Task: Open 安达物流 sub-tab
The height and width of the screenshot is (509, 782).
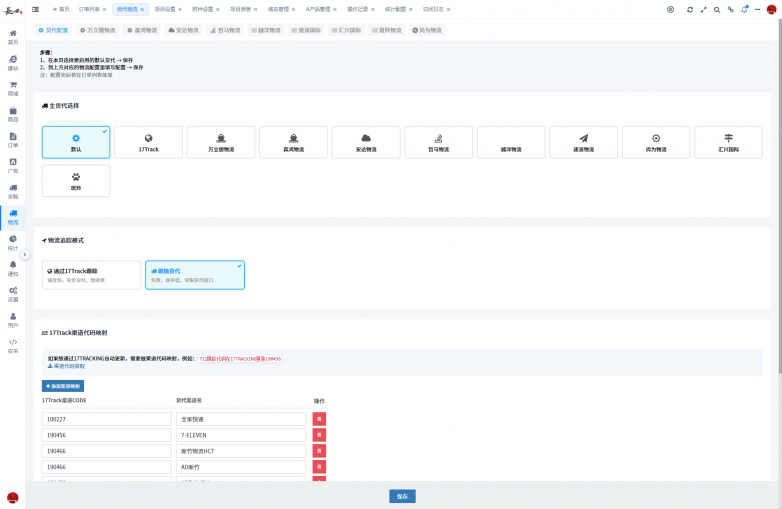Action: 184,30
